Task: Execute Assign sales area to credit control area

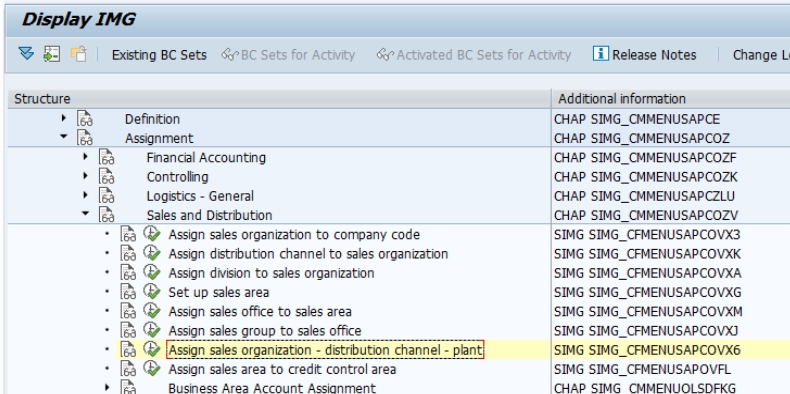Action: [152, 368]
